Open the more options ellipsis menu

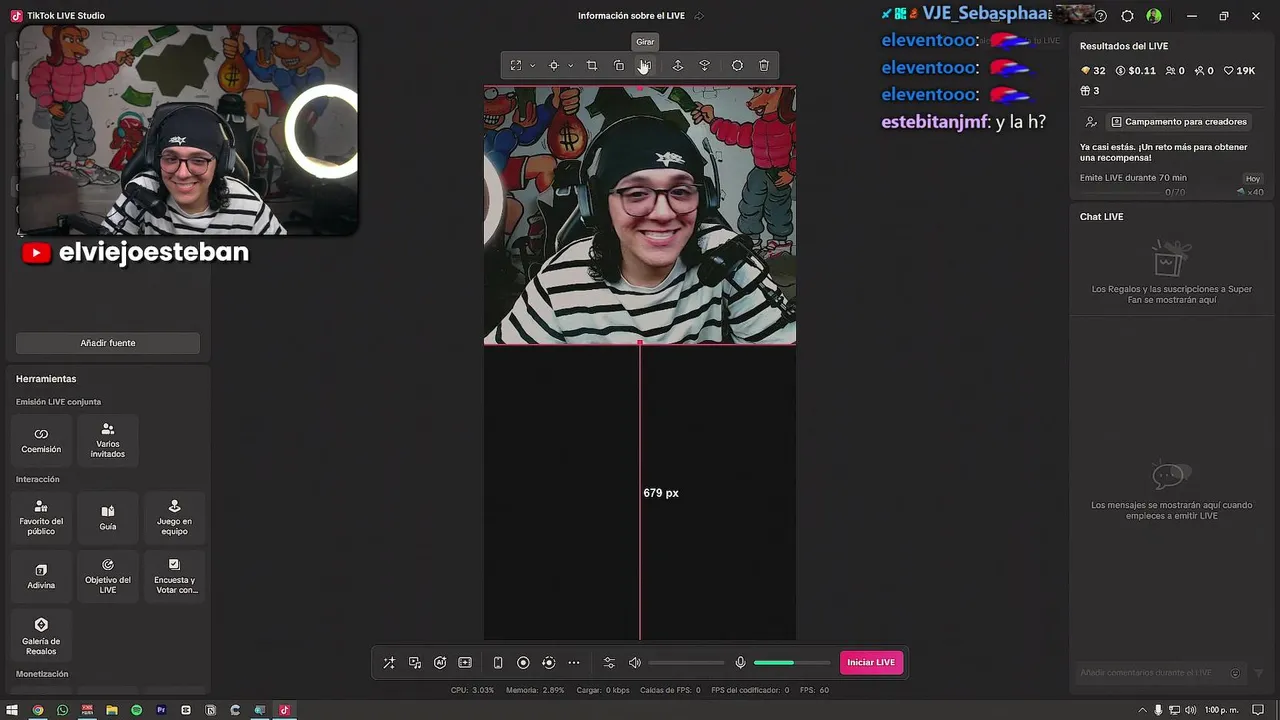[x=574, y=663]
